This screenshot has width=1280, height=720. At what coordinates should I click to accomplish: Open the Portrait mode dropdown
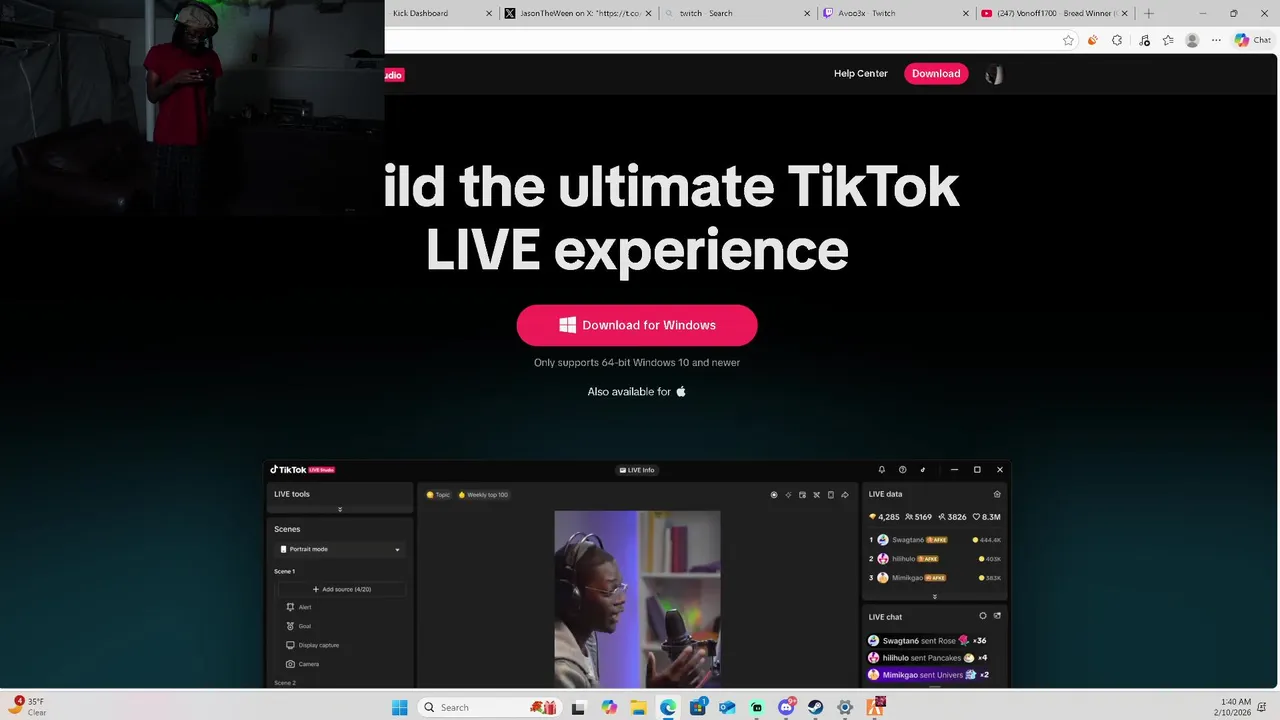[341, 549]
